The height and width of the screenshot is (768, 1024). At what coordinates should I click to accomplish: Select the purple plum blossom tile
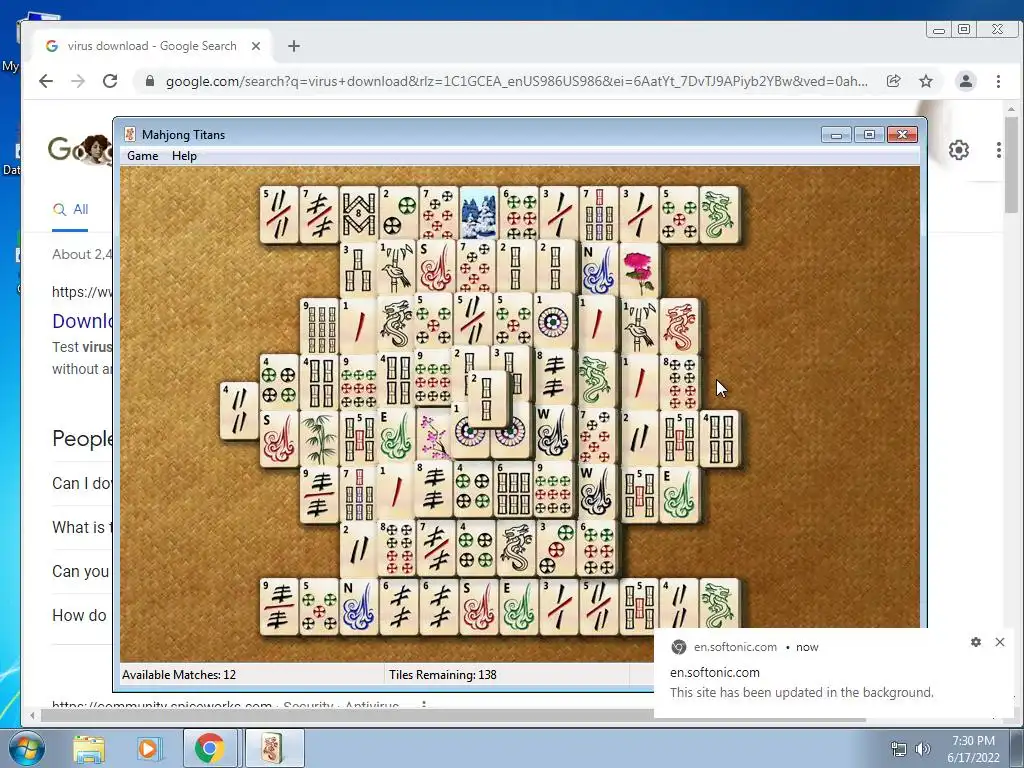pyautogui.click(x=433, y=438)
